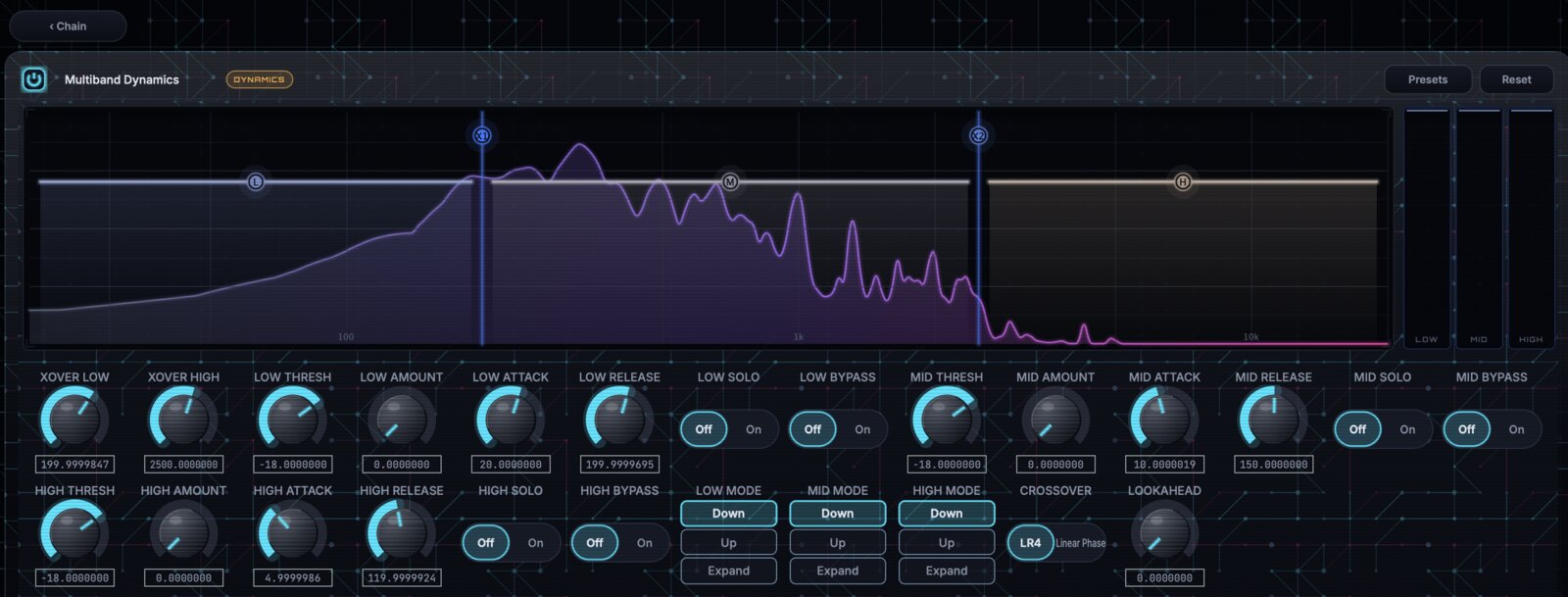Image resolution: width=1568 pixels, height=597 pixels.
Task: Select the X1 crossover handle
Action: pos(481,135)
